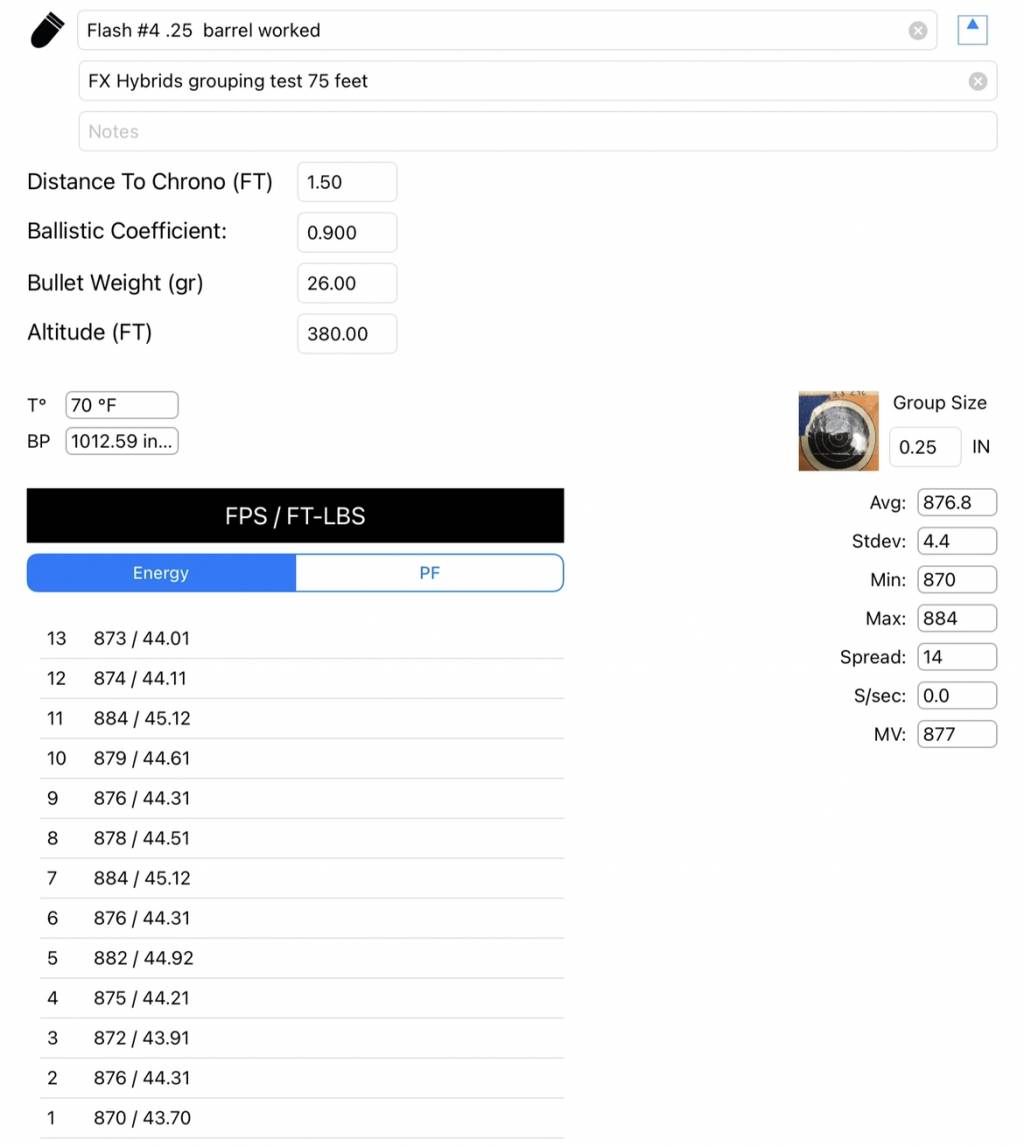This screenshot has width=1024, height=1147.
Task: Switch to the PF segment
Action: coord(429,573)
